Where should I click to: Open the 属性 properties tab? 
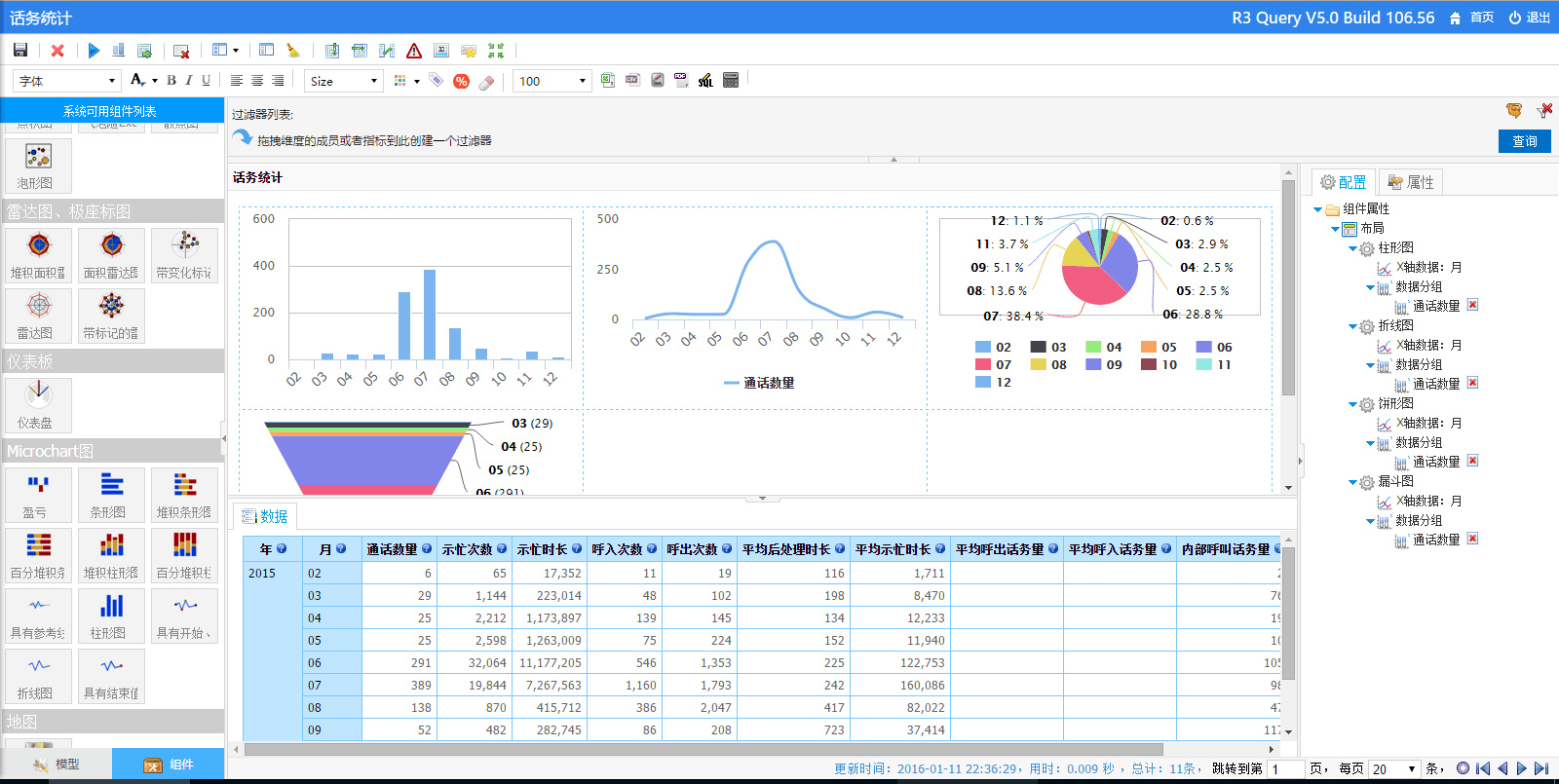[1411, 182]
